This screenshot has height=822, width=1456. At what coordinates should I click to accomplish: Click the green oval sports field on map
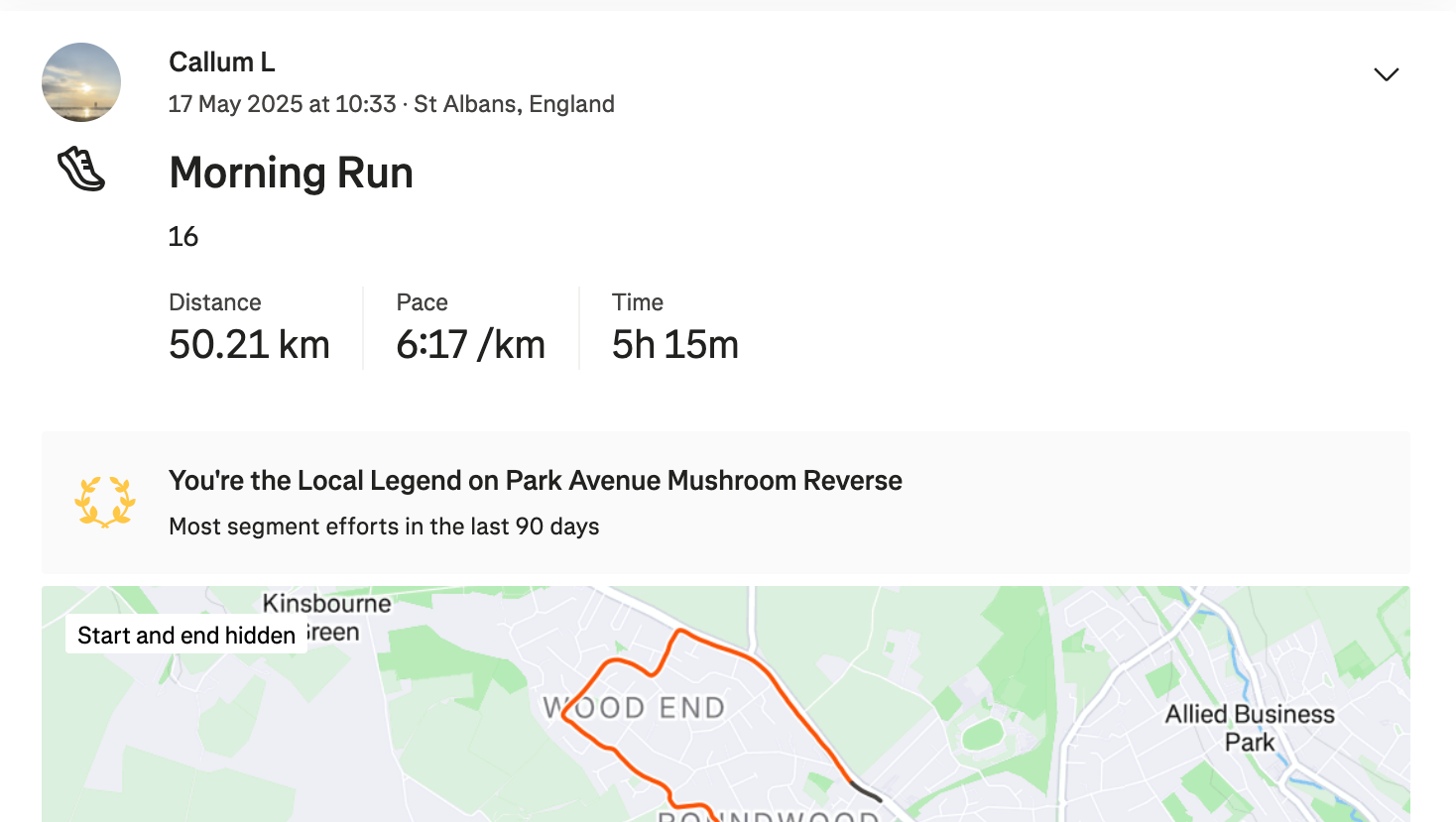[x=983, y=735]
